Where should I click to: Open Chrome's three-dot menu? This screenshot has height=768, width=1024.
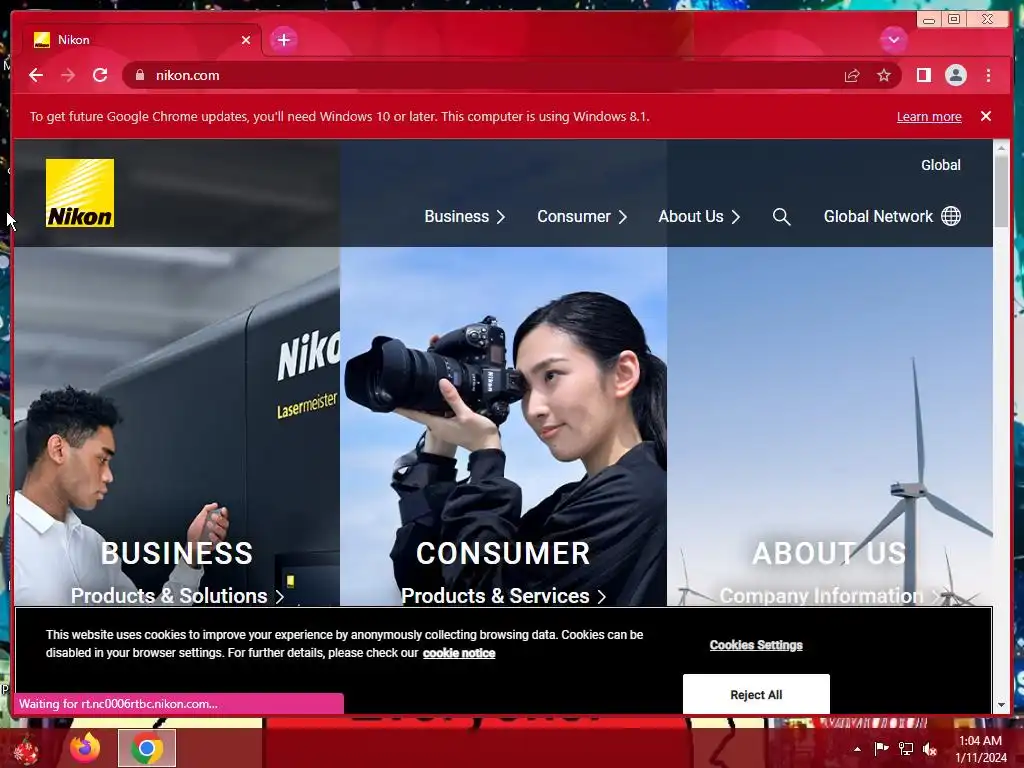coord(988,75)
